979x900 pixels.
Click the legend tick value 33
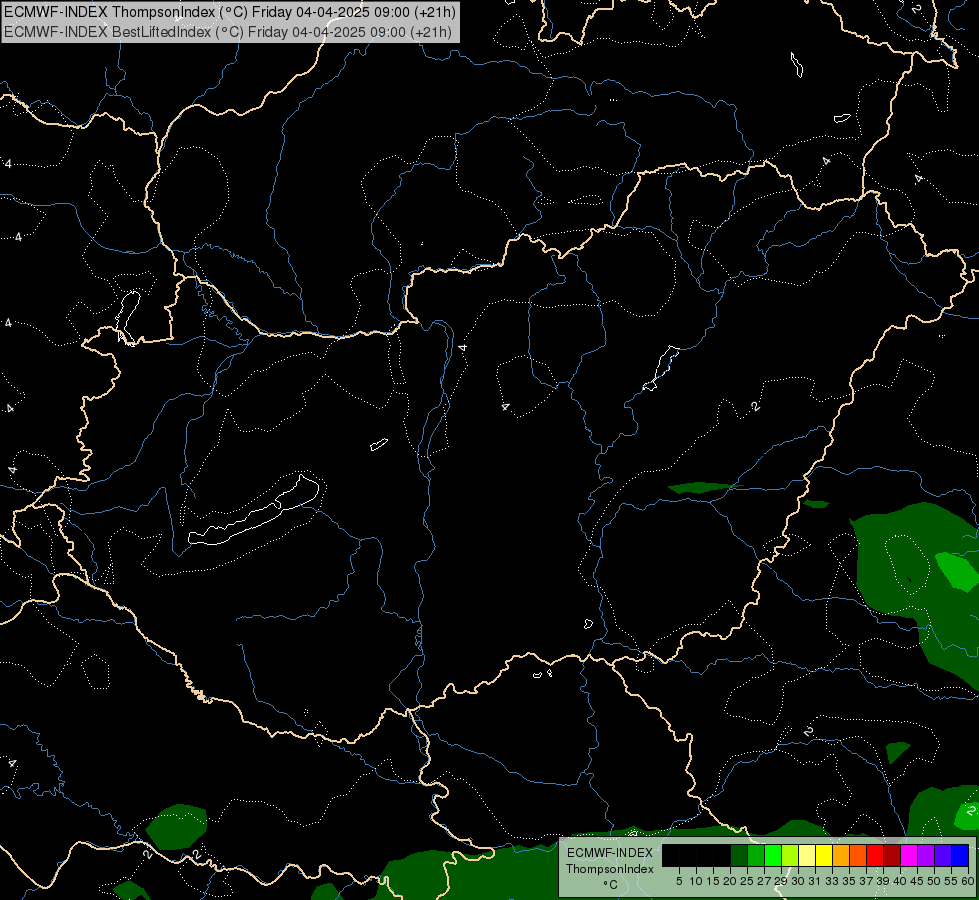832,881
